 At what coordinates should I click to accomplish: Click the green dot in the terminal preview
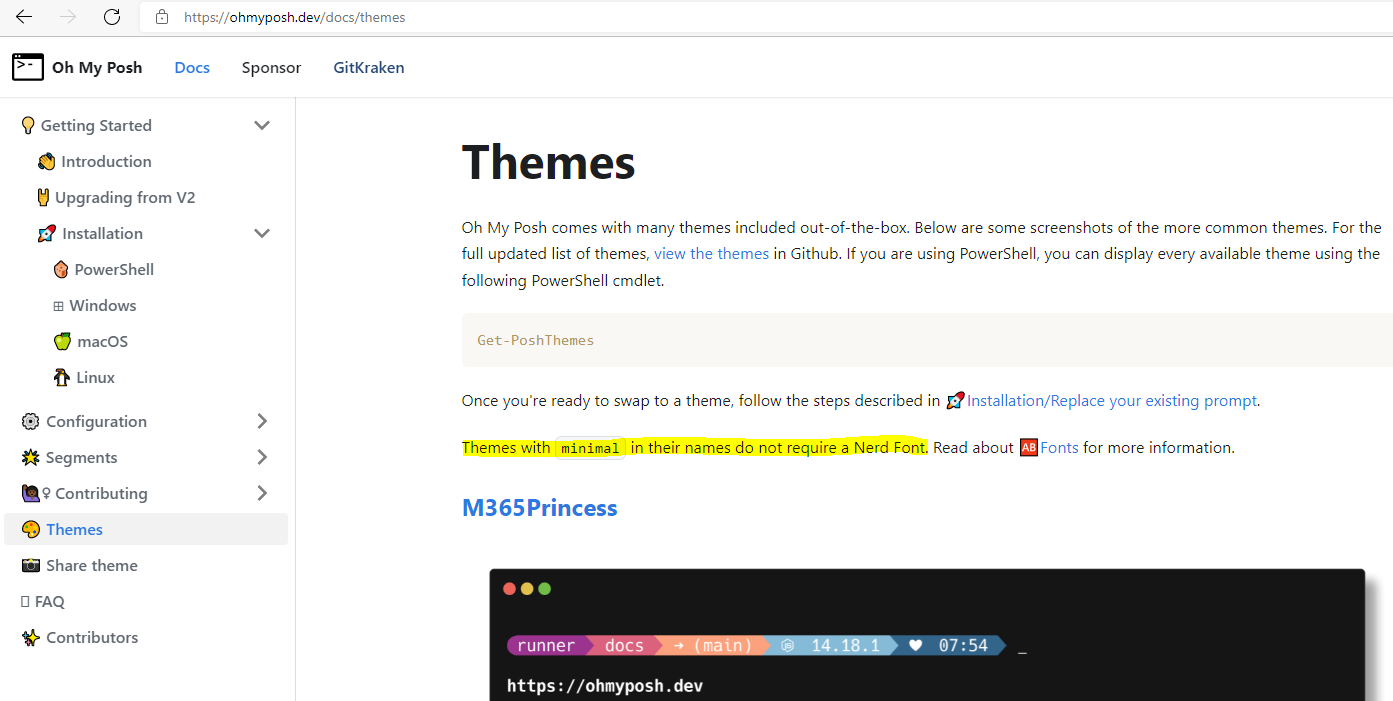(544, 589)
